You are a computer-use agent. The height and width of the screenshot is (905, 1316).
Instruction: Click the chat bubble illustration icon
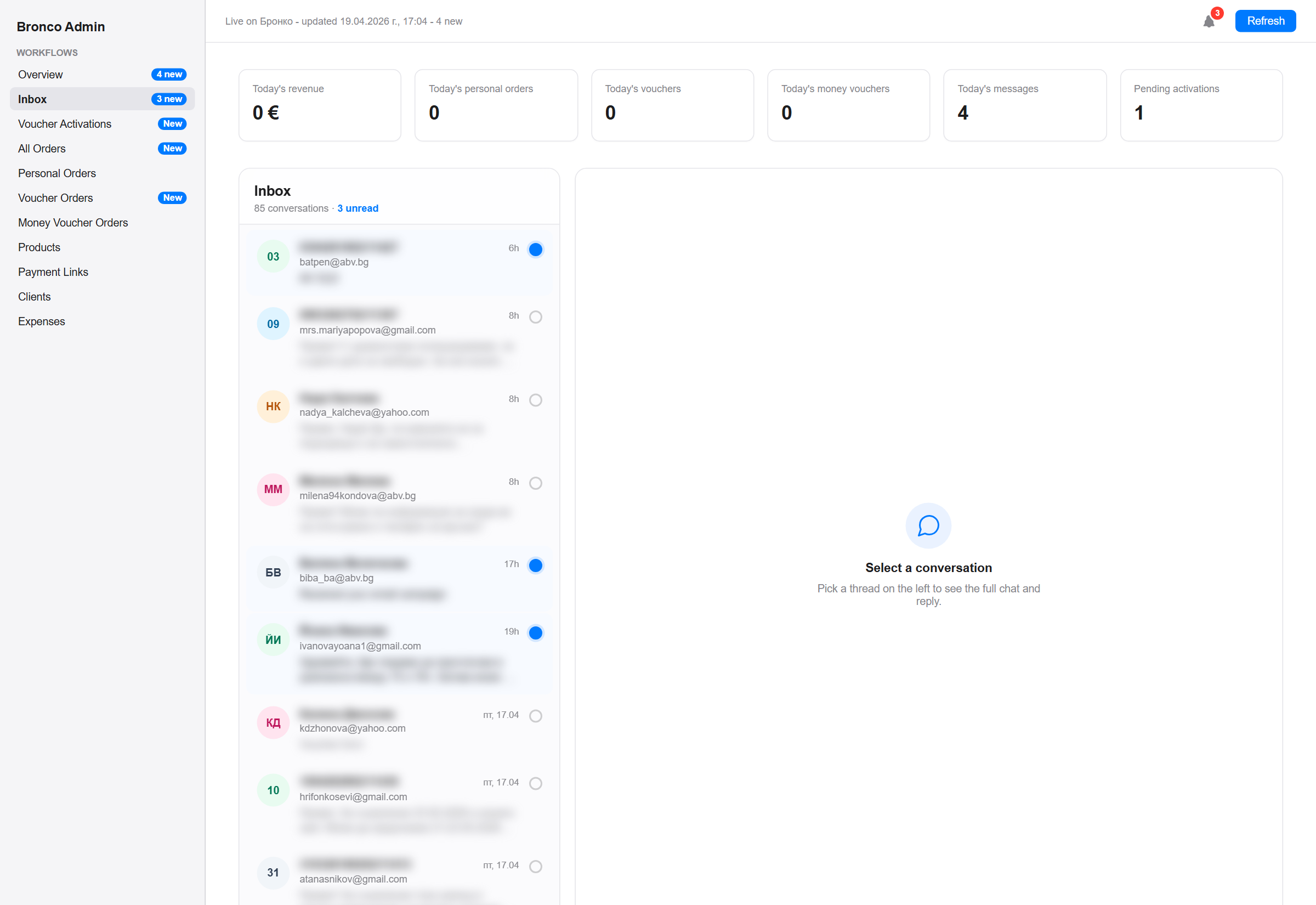(927, 525)
